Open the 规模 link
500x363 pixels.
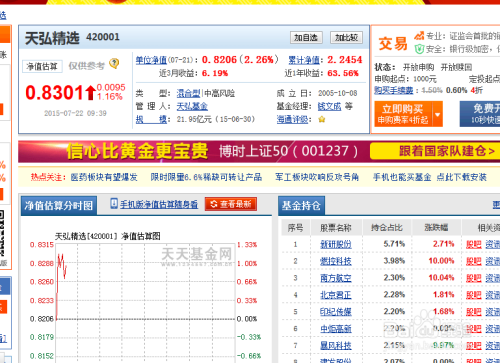(151, 119)
